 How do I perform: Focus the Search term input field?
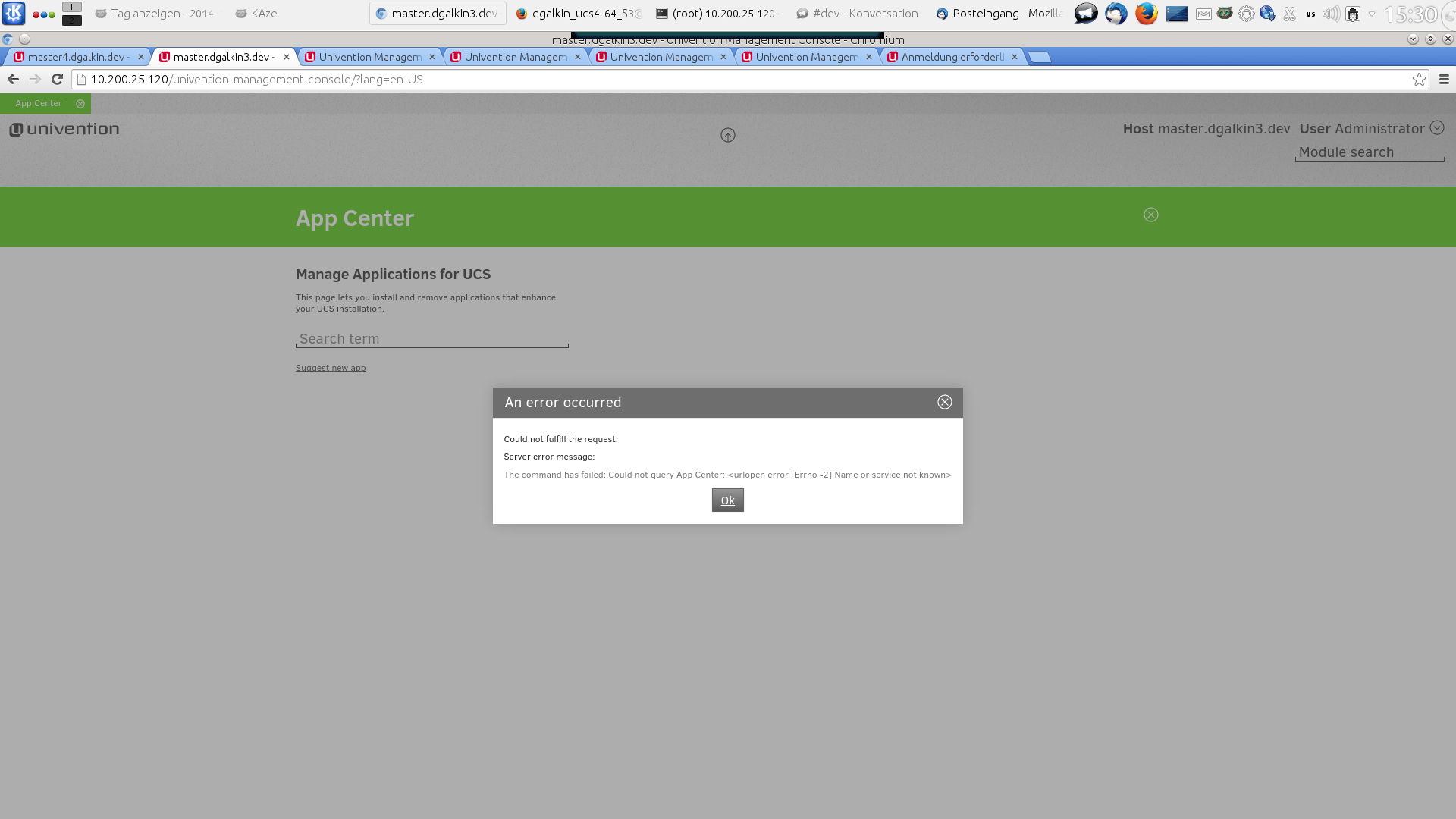[x=431, y=339]
